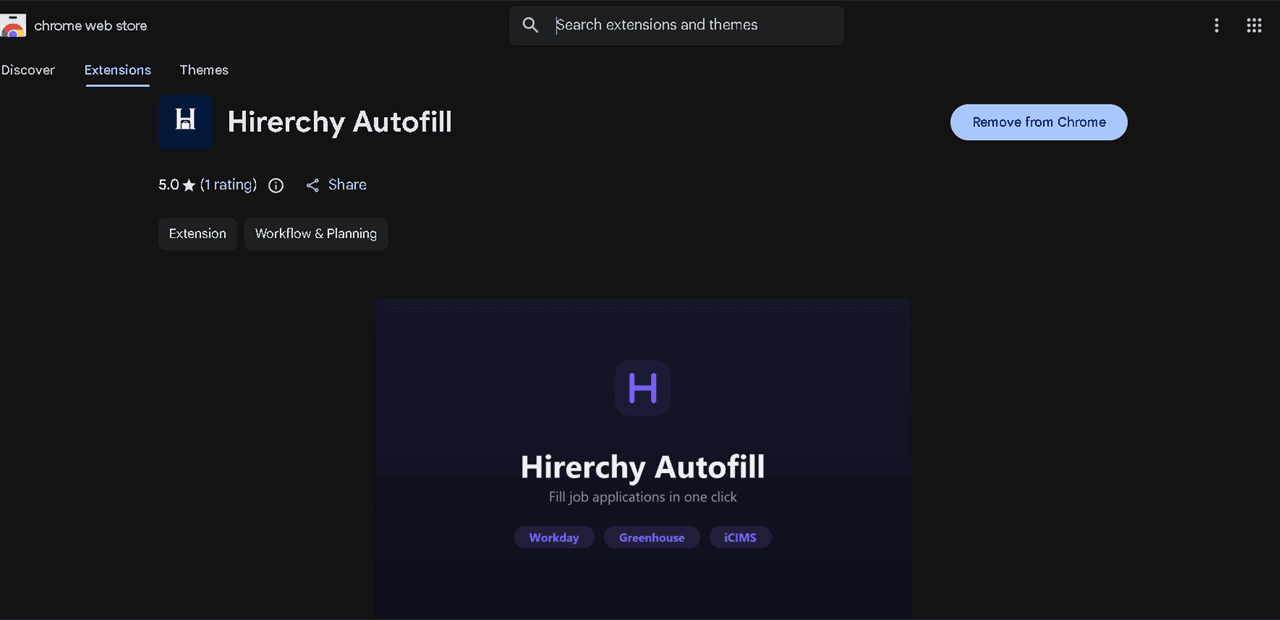Click the iCIMS pill in the preview
The height and width of the screenshot is (620, 1280).
click(x=741, y=538)
